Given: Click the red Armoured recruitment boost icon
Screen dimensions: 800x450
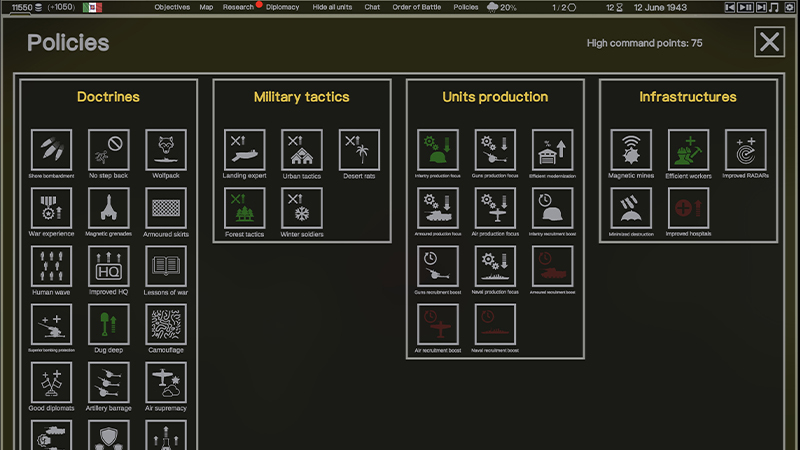Looking at the screenshot, I should [x=552, y=266].
